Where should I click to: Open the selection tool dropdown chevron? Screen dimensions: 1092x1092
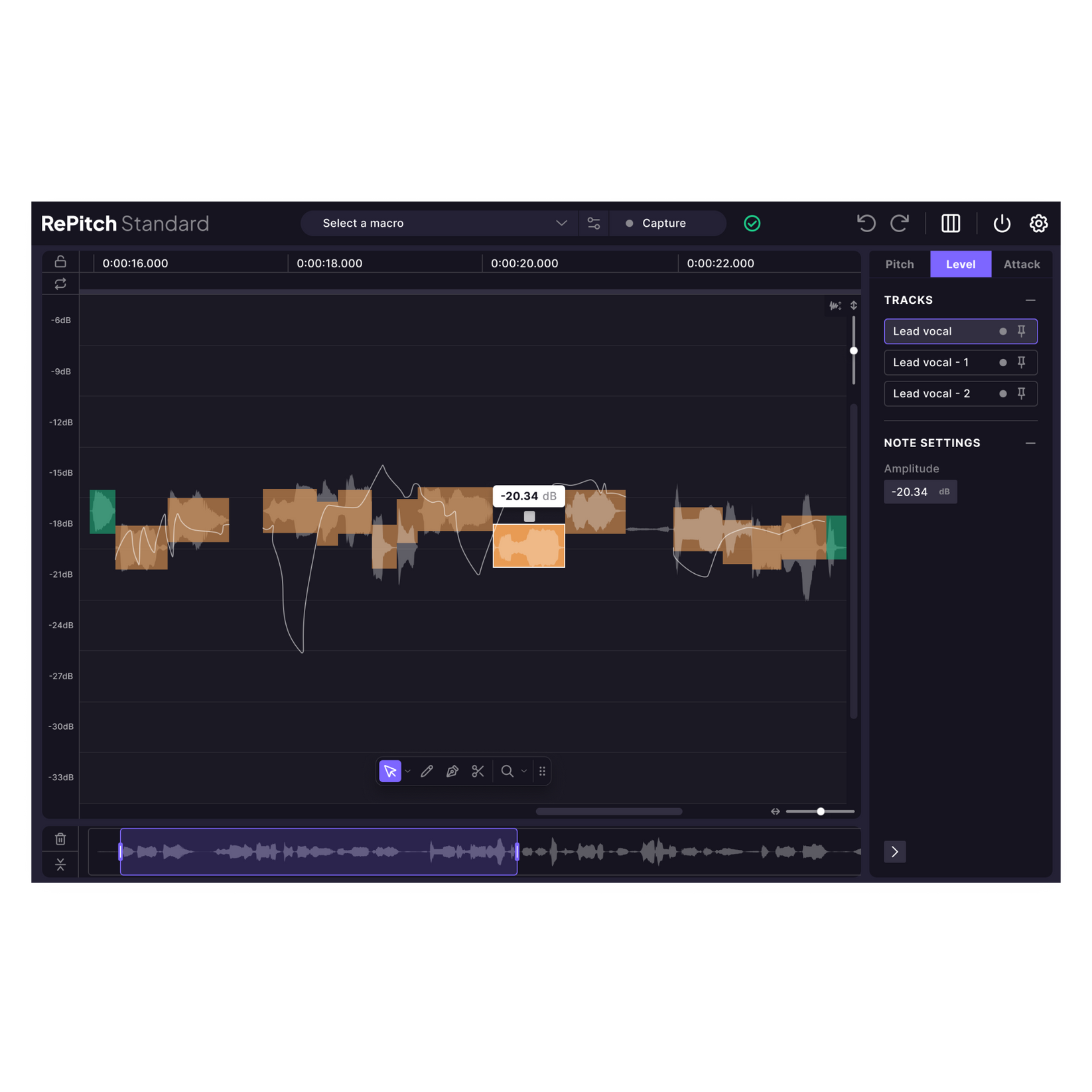408,771
